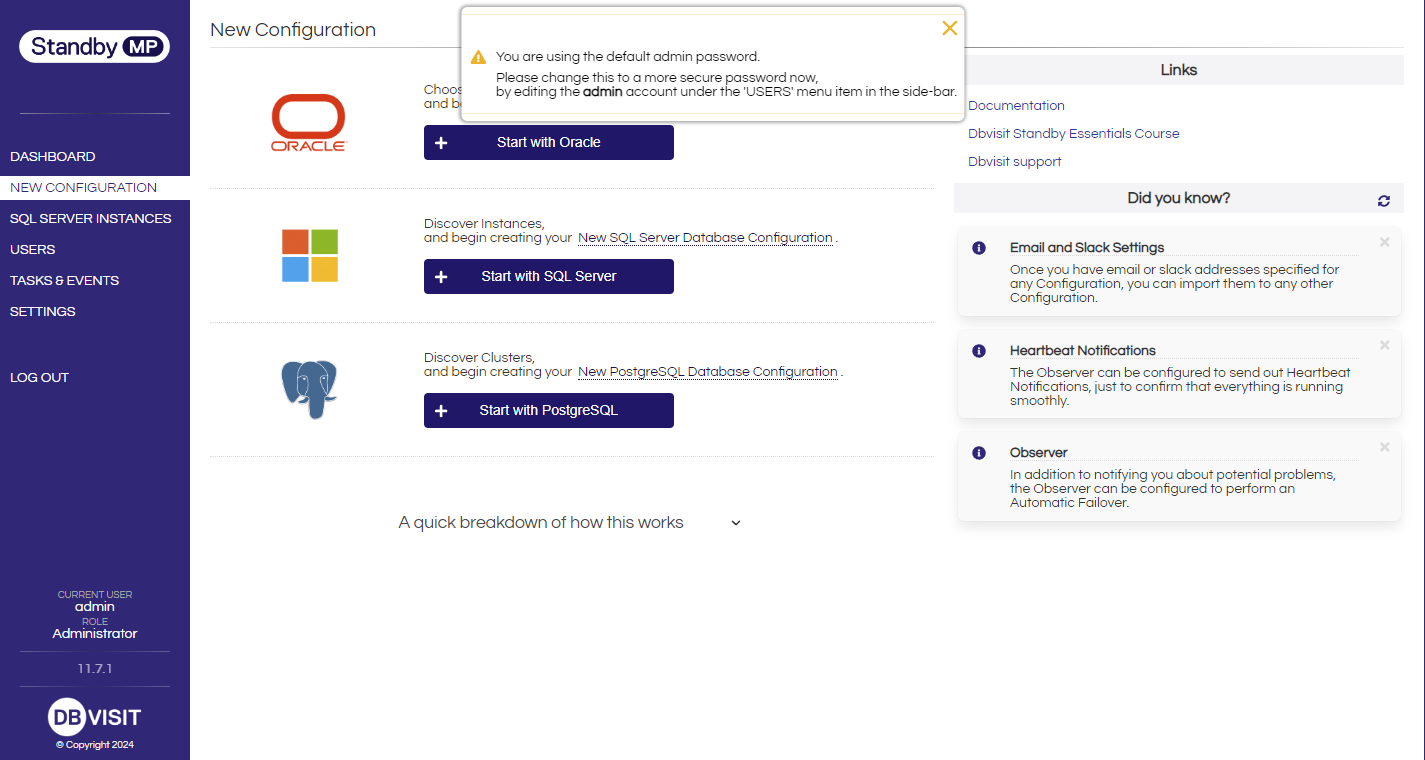Click the Copyright 2024 text
Image resolution: width=1425 pixels, height=760 pixels.
pos(95,745)
